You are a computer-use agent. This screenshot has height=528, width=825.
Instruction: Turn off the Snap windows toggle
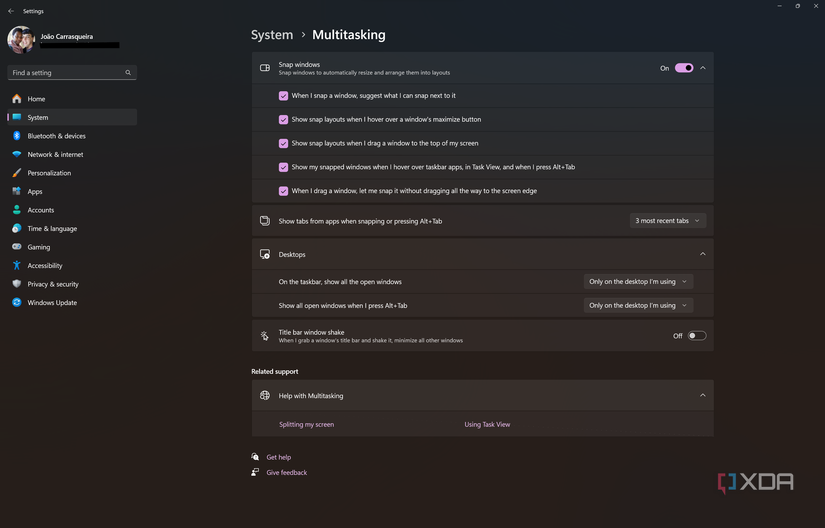tap(684, 68)
